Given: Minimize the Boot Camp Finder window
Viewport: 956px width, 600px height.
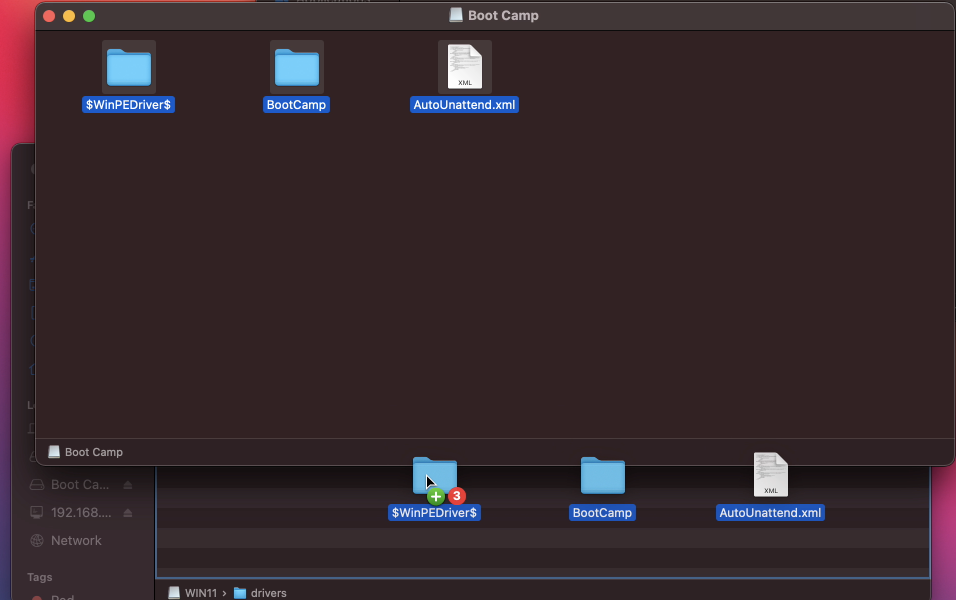Looking at the screenshot, I should click(x=69, y=16).
